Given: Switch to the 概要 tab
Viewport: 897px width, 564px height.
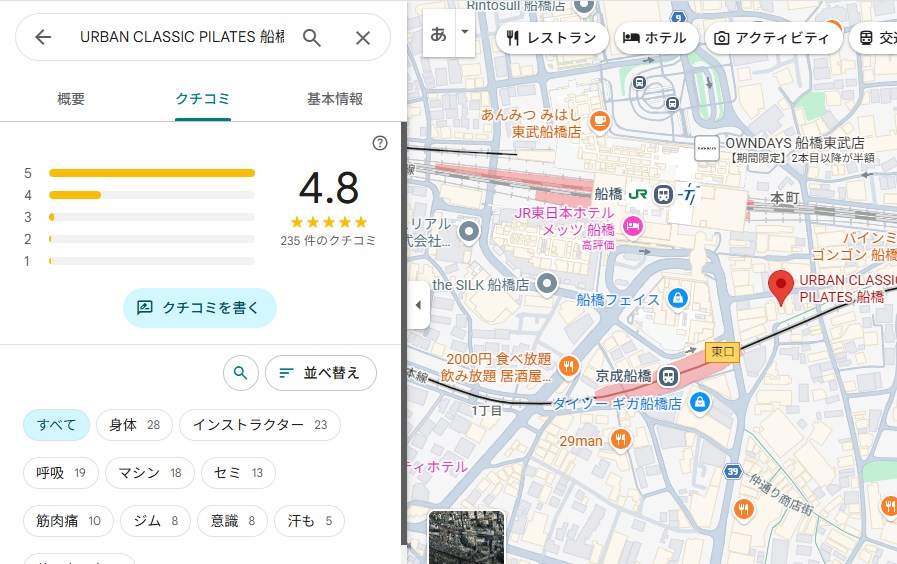Looking at the screenshot, I should coord(71,99).
